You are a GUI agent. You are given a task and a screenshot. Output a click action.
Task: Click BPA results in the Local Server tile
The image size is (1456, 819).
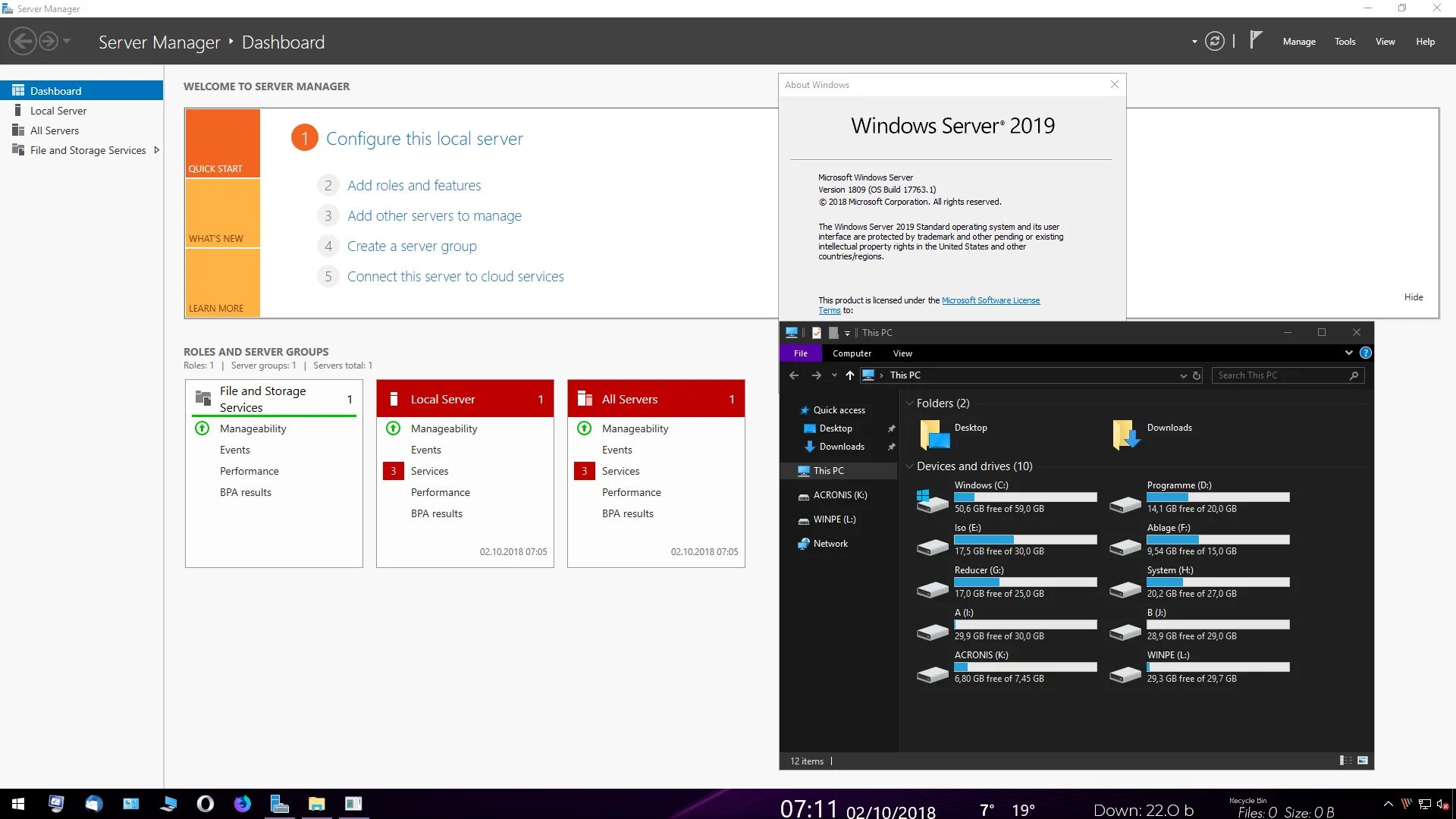[x=437, y=513]
